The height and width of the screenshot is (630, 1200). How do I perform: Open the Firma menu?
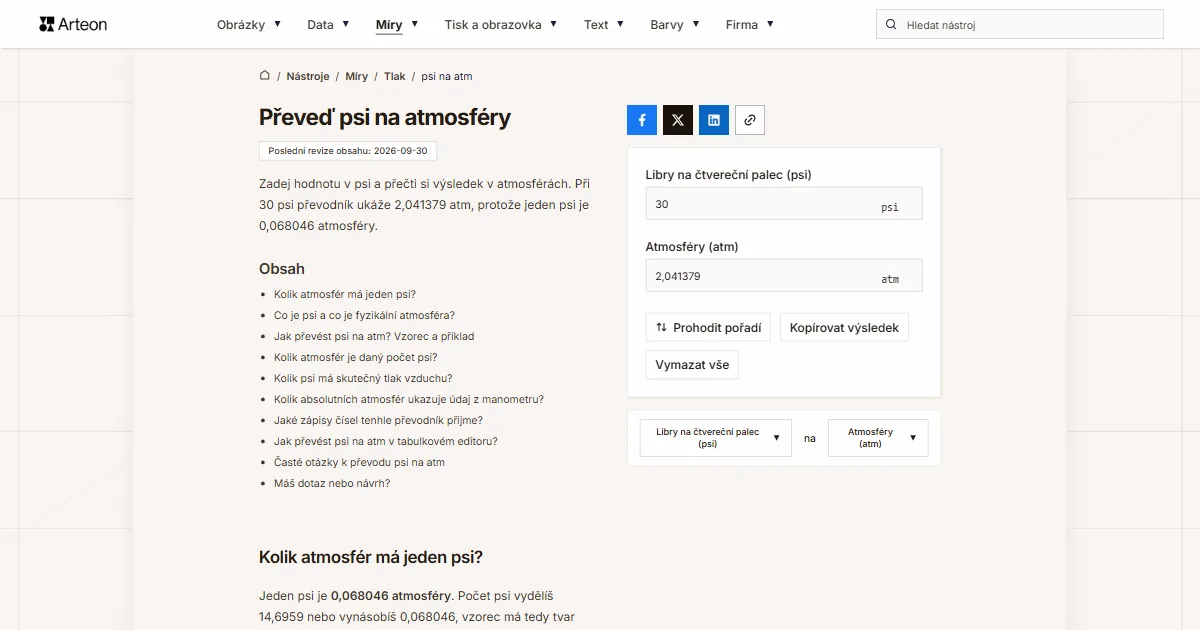(750, 25)
